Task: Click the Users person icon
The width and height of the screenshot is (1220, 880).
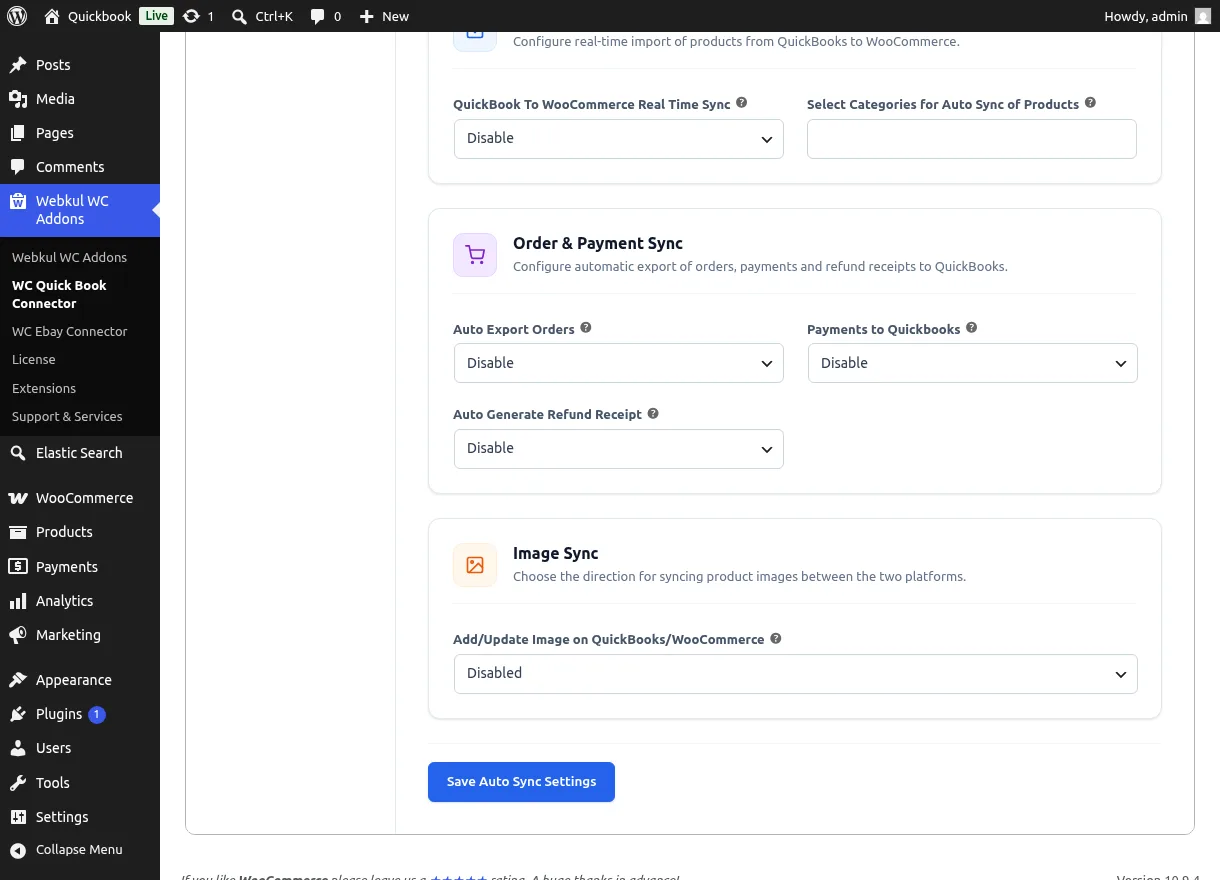Action: click(x=18, y=748)
